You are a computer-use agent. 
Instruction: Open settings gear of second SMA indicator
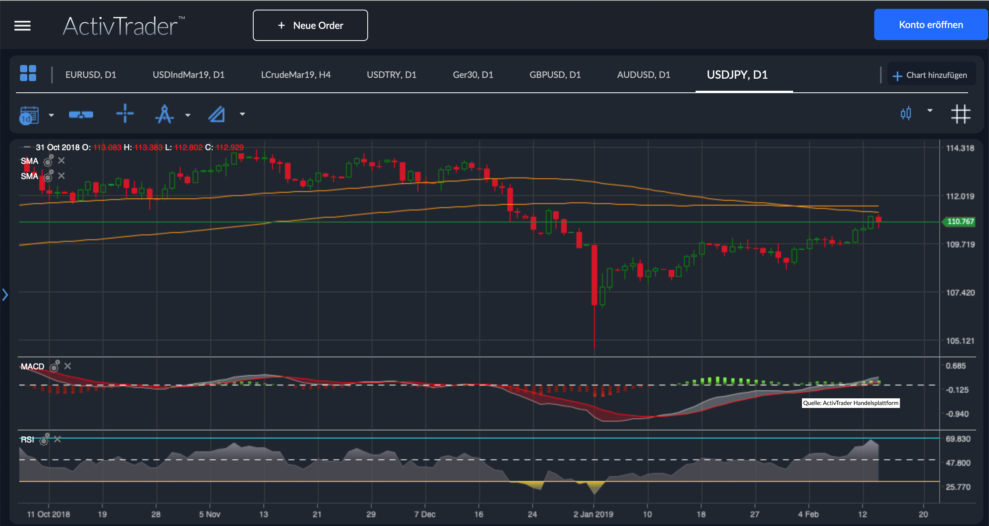(48, 176)
